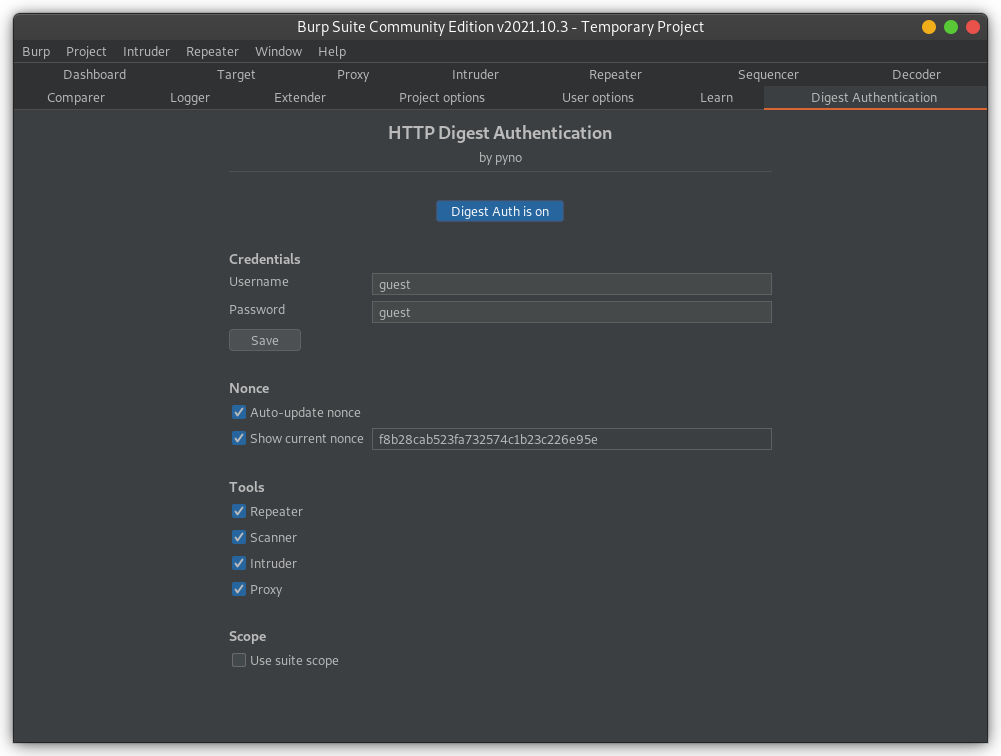Open the Project options tab

(x=442, y=98)
